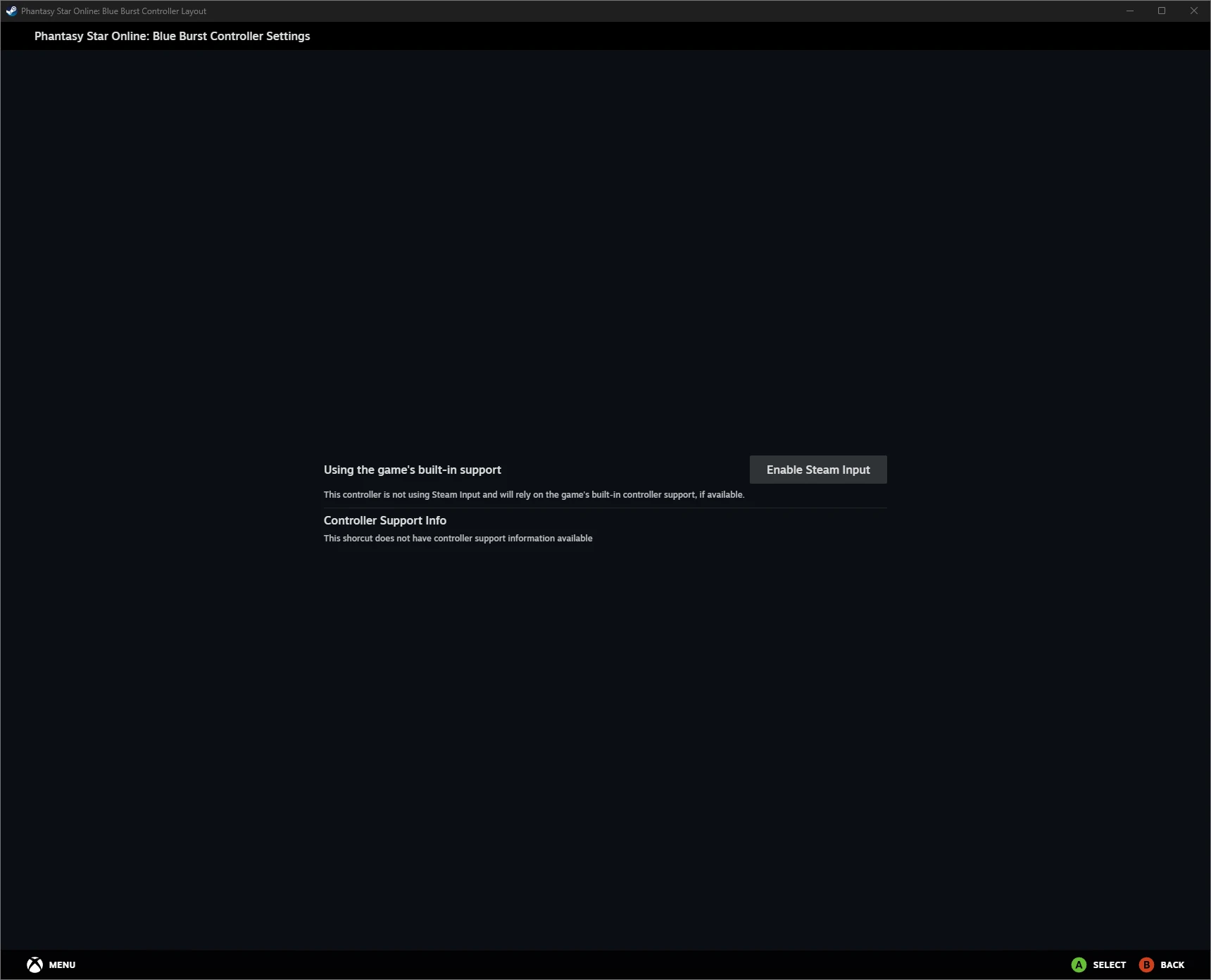The width and height of the screenshot is (1211, 980).
Task: Open the controller MENU
Action: 62,965
